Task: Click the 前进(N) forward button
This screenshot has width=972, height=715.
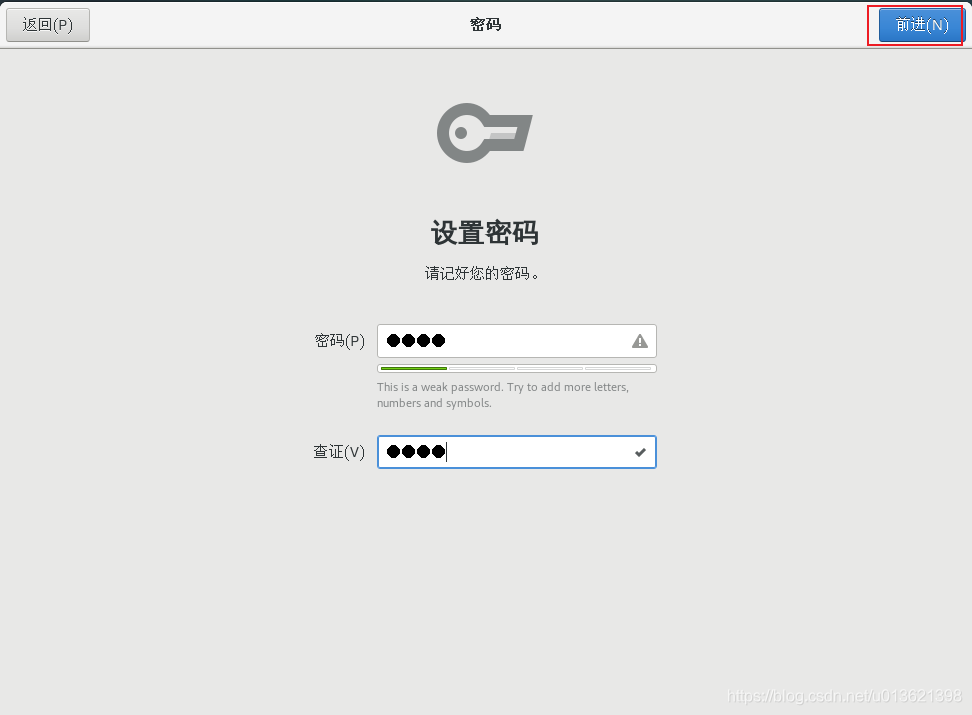Action: (921, 25)
